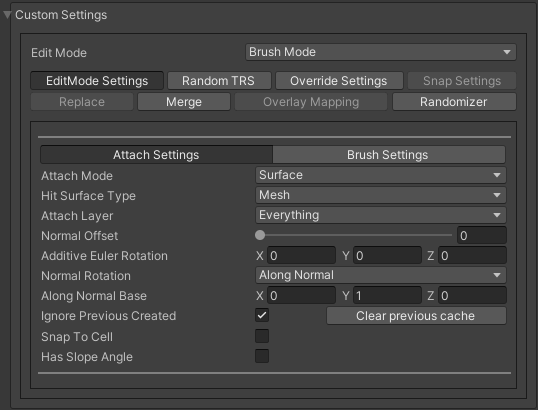Select the EditMode Settings tab
The width and height of the screenshot is (538, 410).
coord(97,81)
